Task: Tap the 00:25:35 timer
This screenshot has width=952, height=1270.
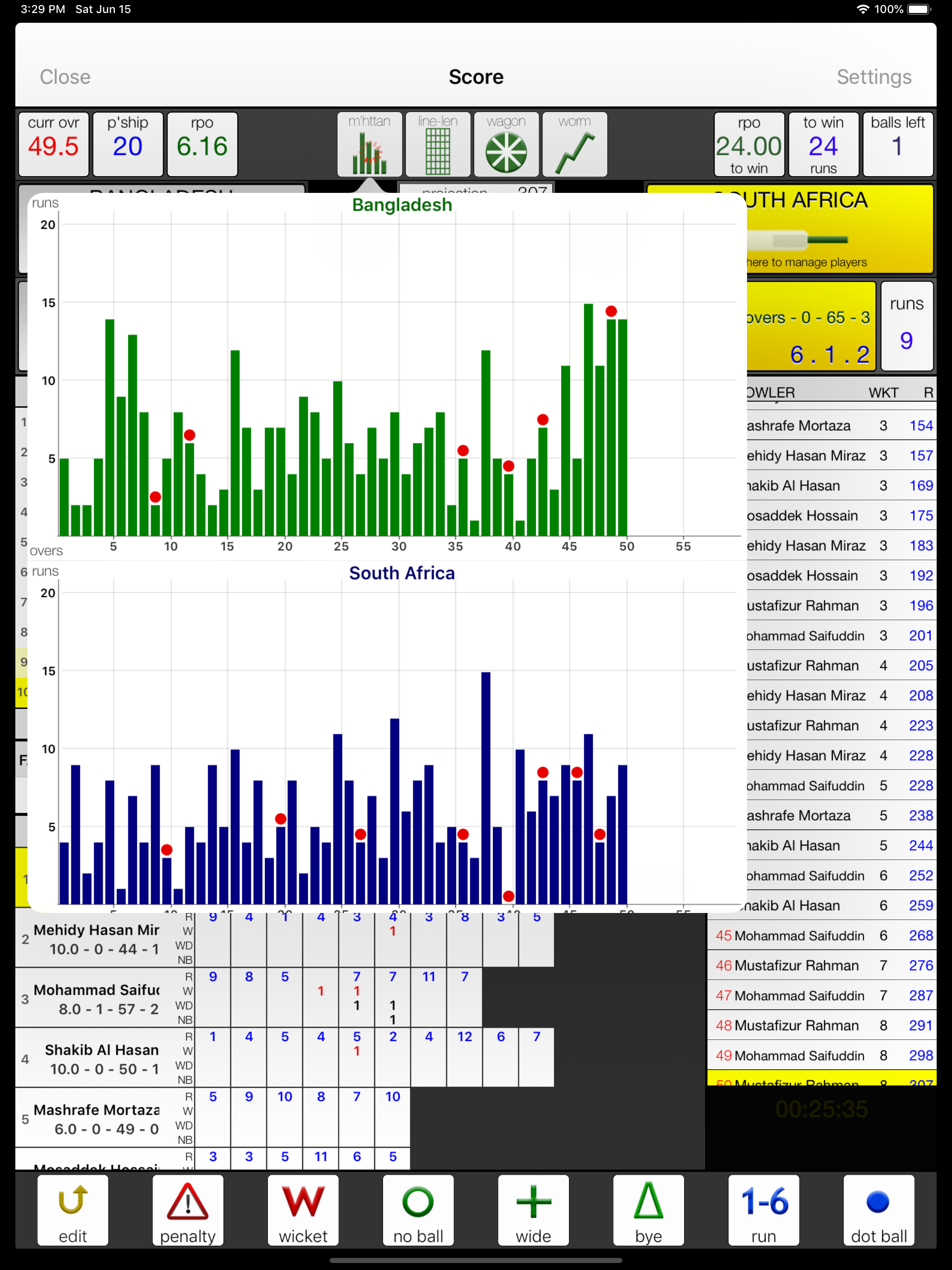Action: coord(822,1109)
